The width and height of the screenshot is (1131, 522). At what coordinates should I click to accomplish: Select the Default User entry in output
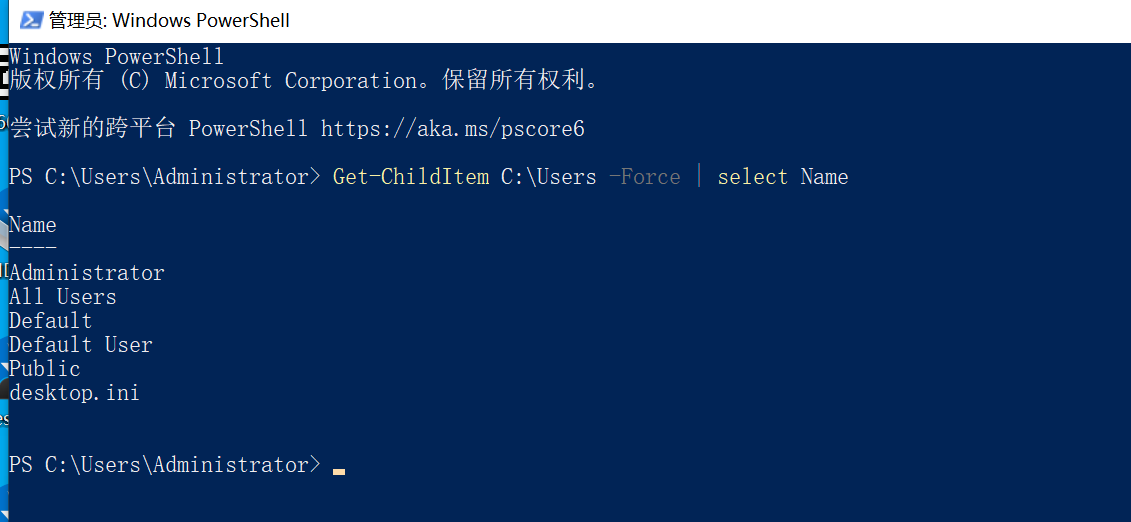pyautogui.click(x=81, y=345)
